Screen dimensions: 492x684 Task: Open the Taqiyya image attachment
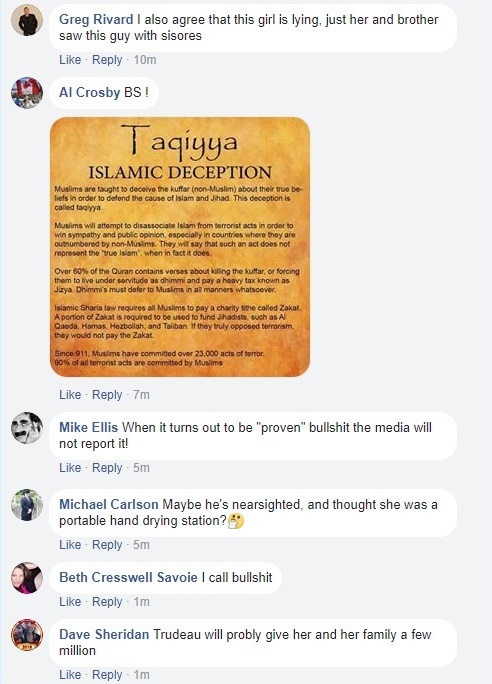pyautogui.click(x=180, y=247)
